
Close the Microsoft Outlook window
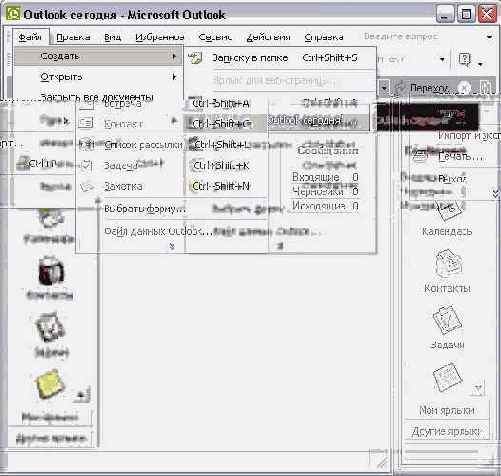click(487, 14)
